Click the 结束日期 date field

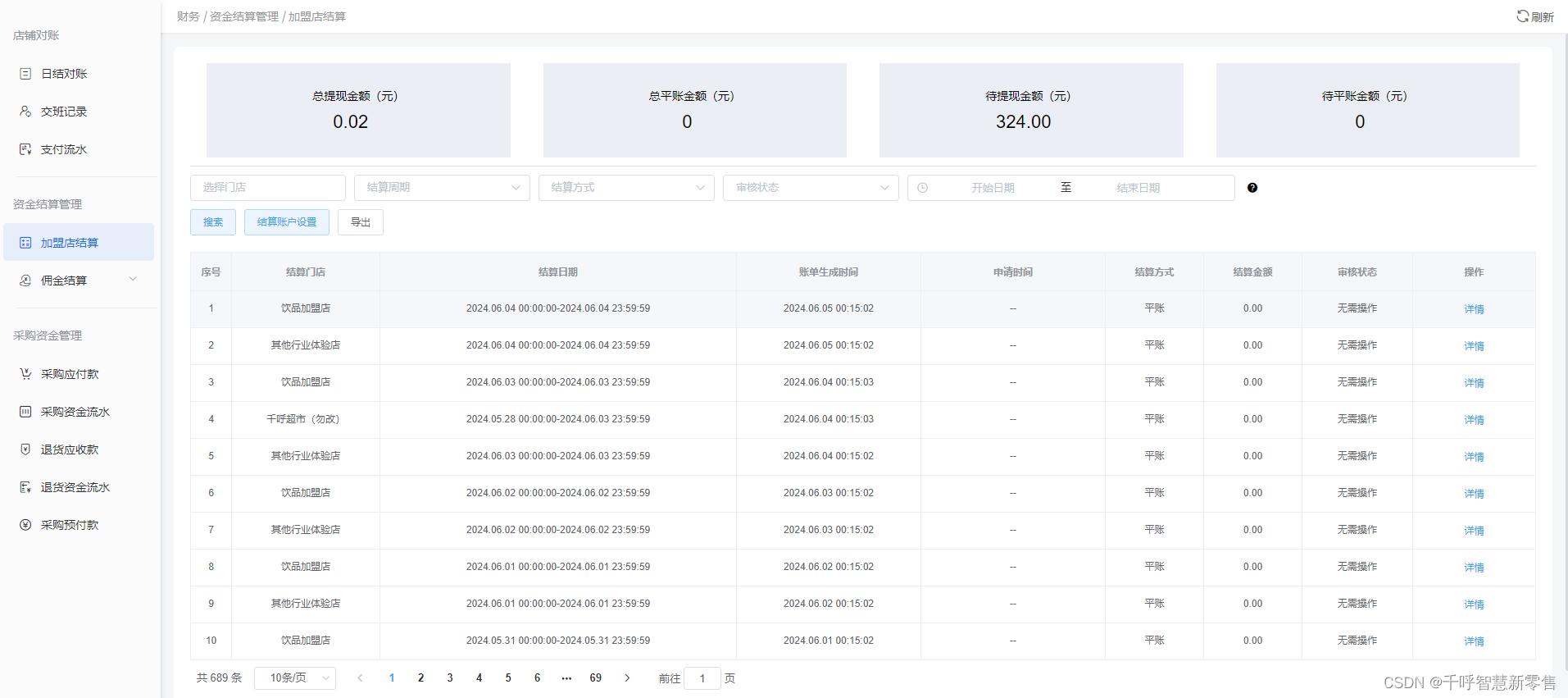1139,188
